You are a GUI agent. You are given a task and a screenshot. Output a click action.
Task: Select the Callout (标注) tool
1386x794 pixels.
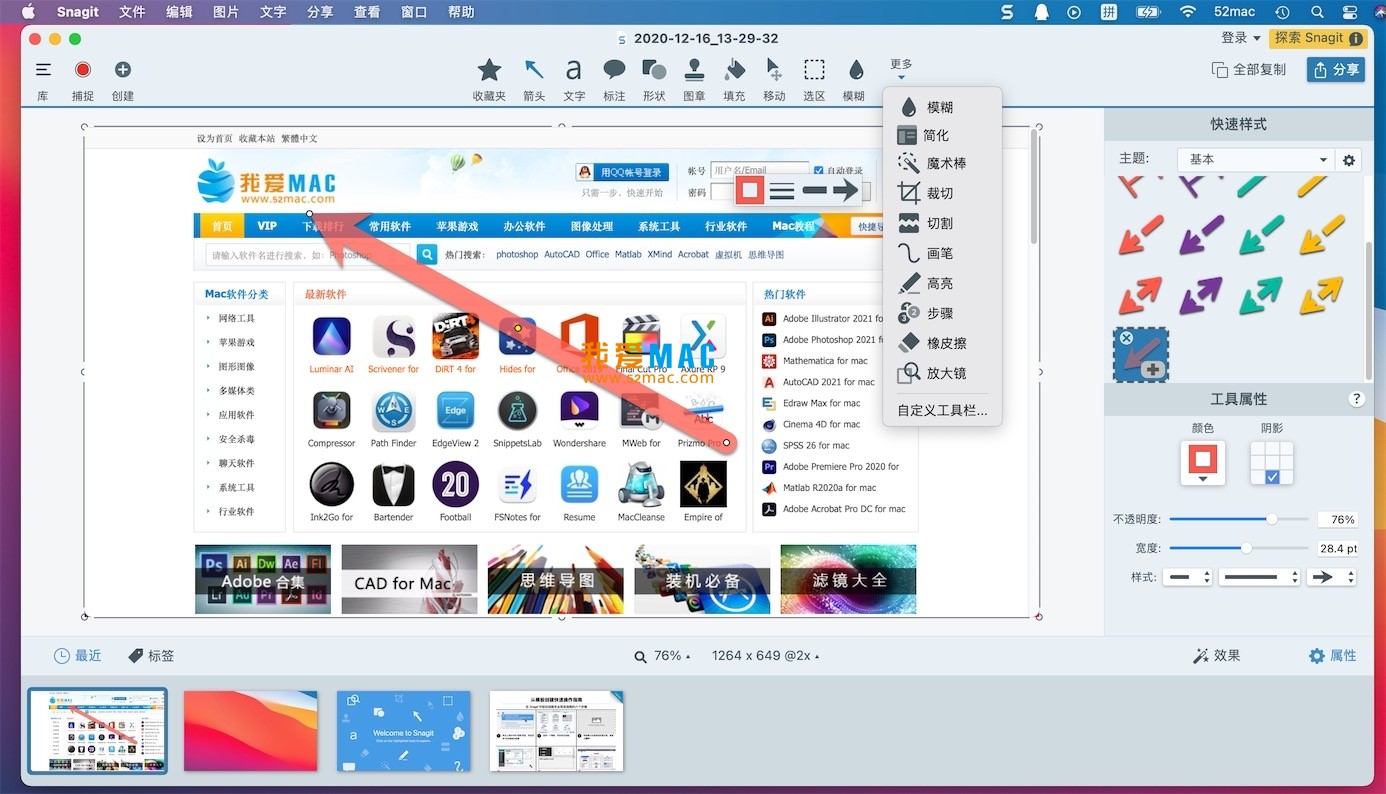[x=614, y=70]
